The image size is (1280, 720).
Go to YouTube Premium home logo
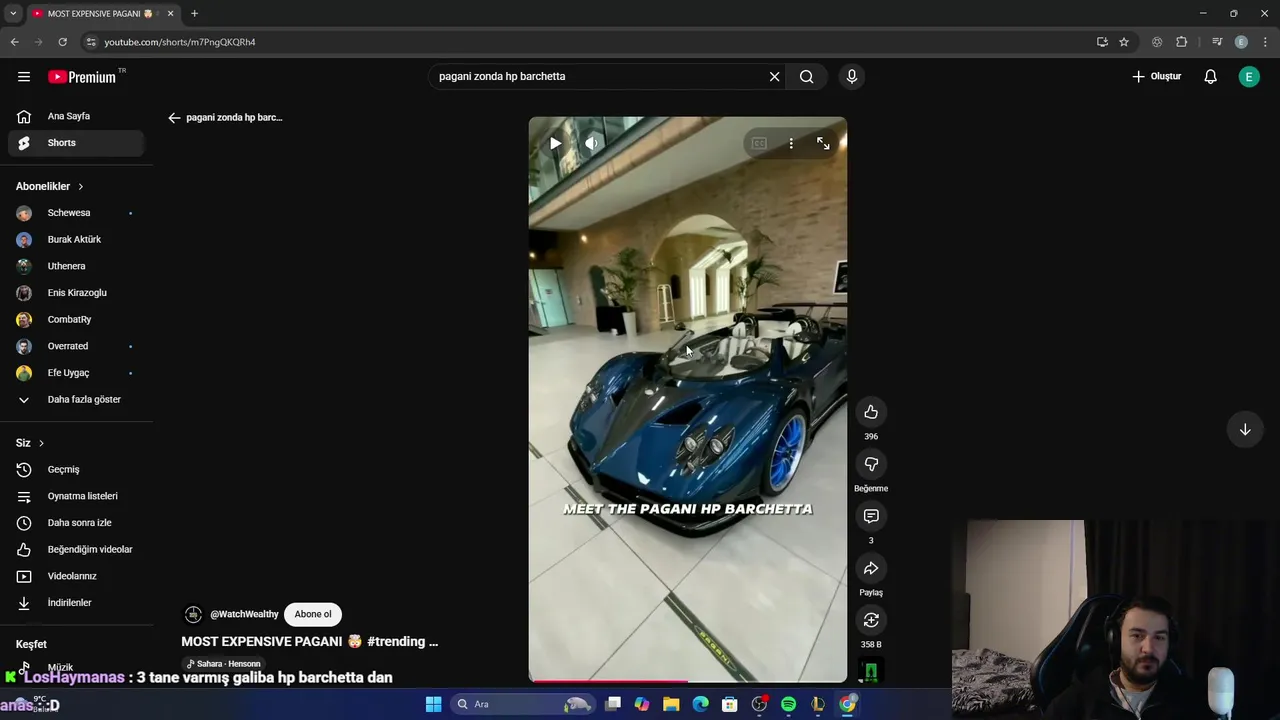(x=82, y=77)
